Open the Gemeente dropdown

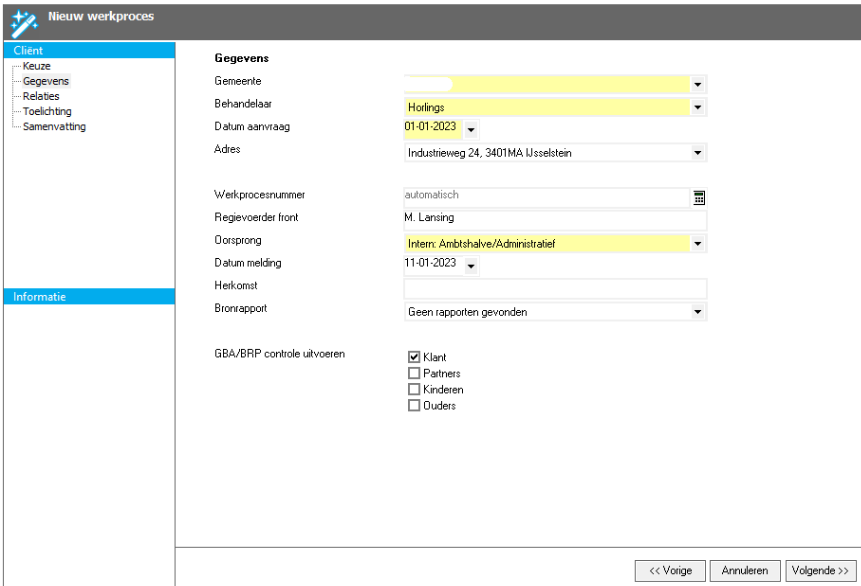[x=698, y=85]
